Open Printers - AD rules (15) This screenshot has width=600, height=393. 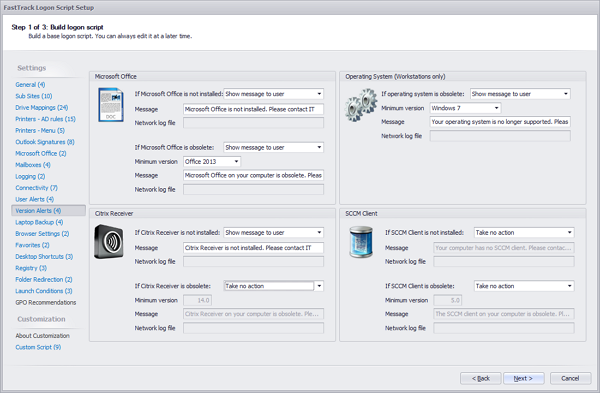[x=46, y=119]
